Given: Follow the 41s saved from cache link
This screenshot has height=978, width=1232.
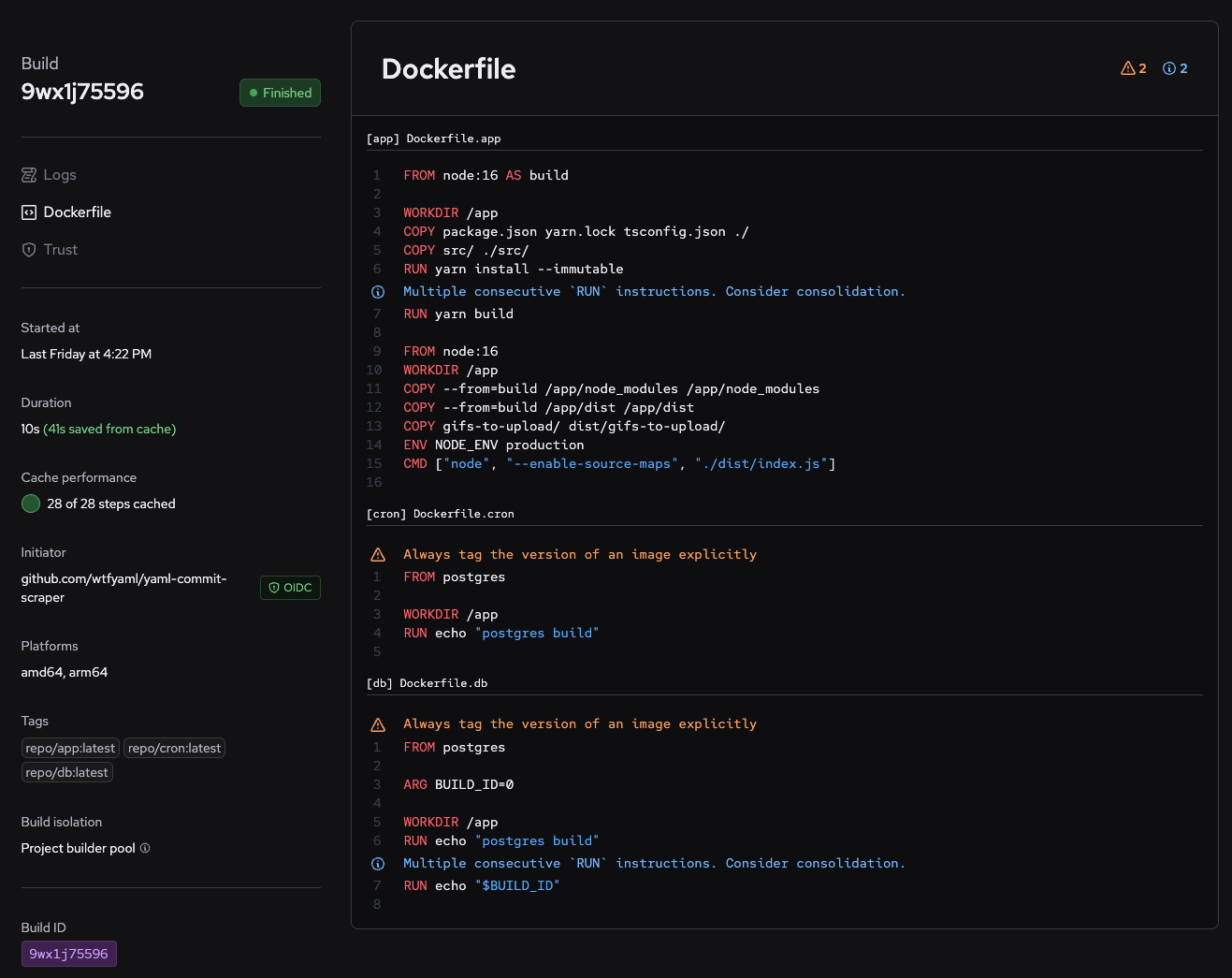Looking at the screenshot, I should [109, 429].
